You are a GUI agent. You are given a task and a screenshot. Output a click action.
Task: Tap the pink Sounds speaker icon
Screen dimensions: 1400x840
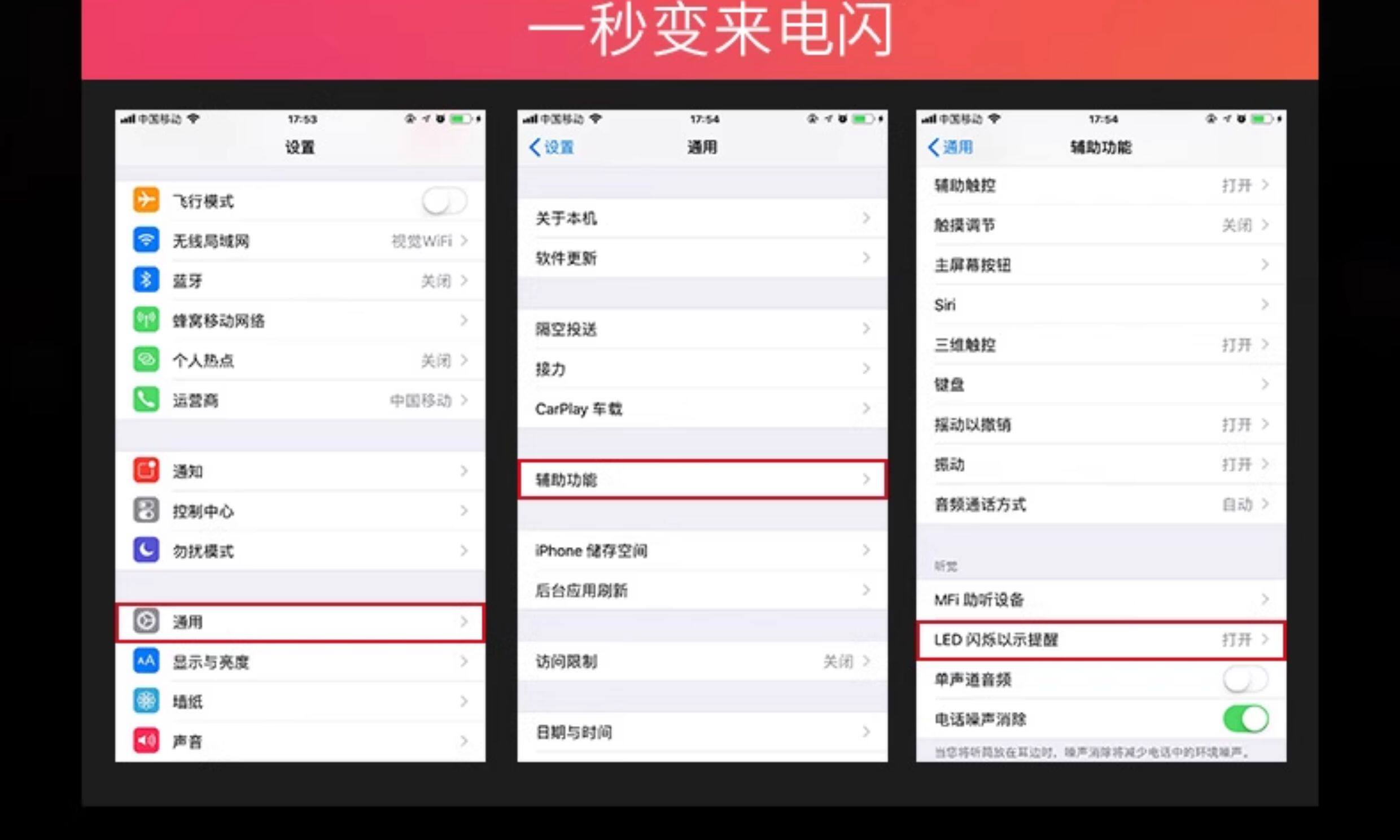click(146, 741)
